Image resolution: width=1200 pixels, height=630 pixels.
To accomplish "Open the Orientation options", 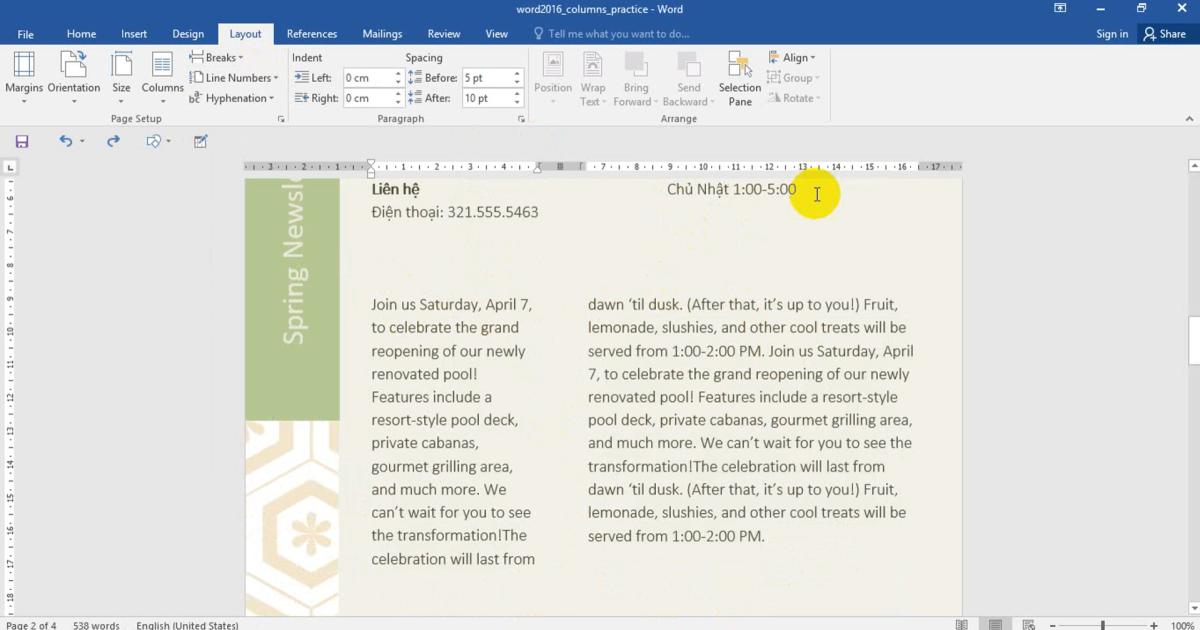I will pyautogui.click(x=74, y=78).
